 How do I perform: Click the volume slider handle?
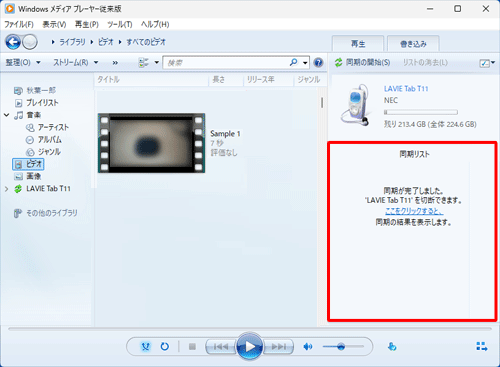pyautogui.click(x=341, y=347)
